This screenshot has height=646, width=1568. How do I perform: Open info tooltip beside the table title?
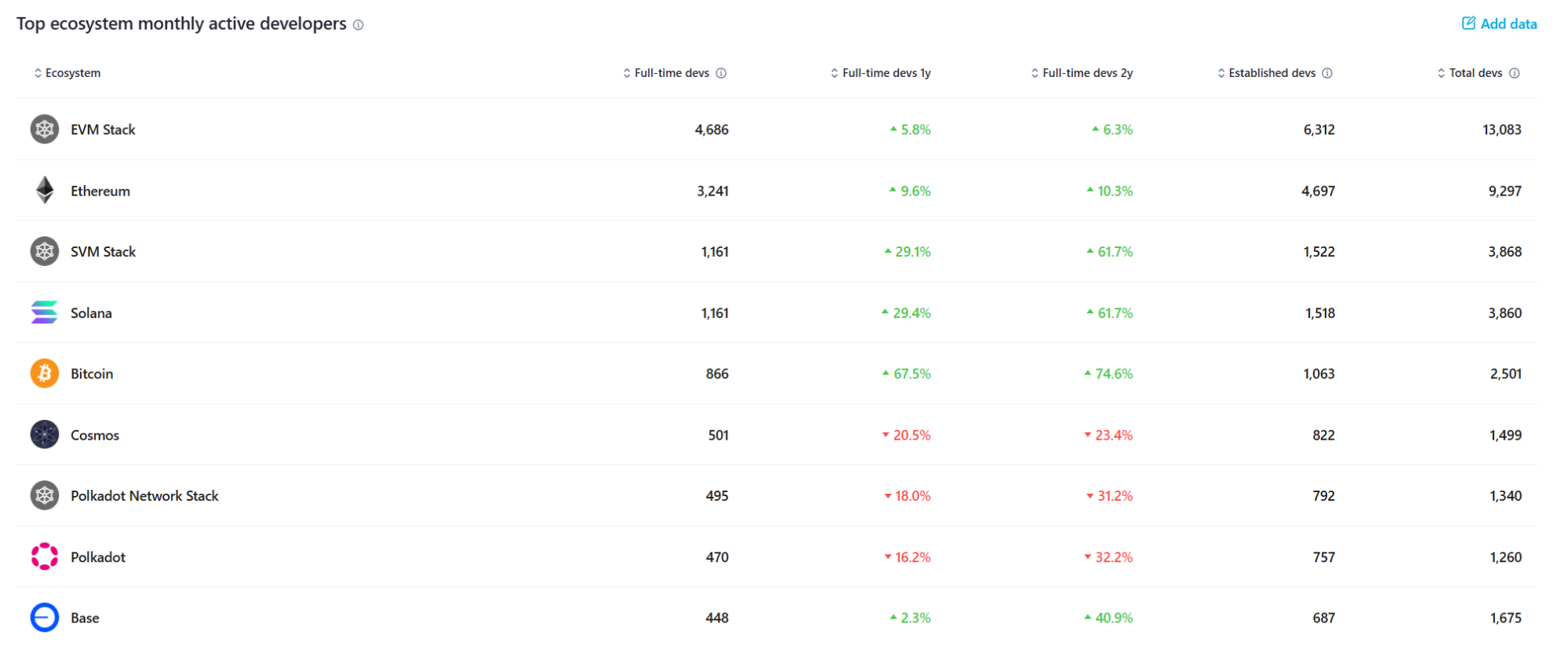[x=358, y=25]
